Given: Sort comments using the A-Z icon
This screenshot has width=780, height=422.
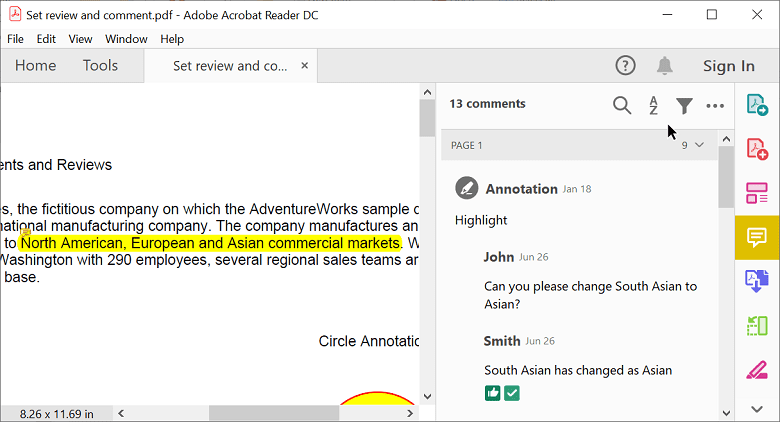Looking at the screenshot, I should click(653, 105).
